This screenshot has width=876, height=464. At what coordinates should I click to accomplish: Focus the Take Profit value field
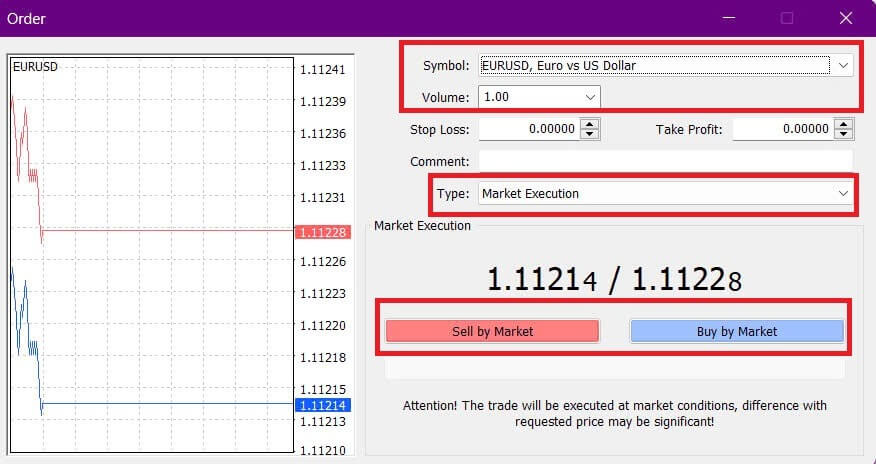pos(782,129)
